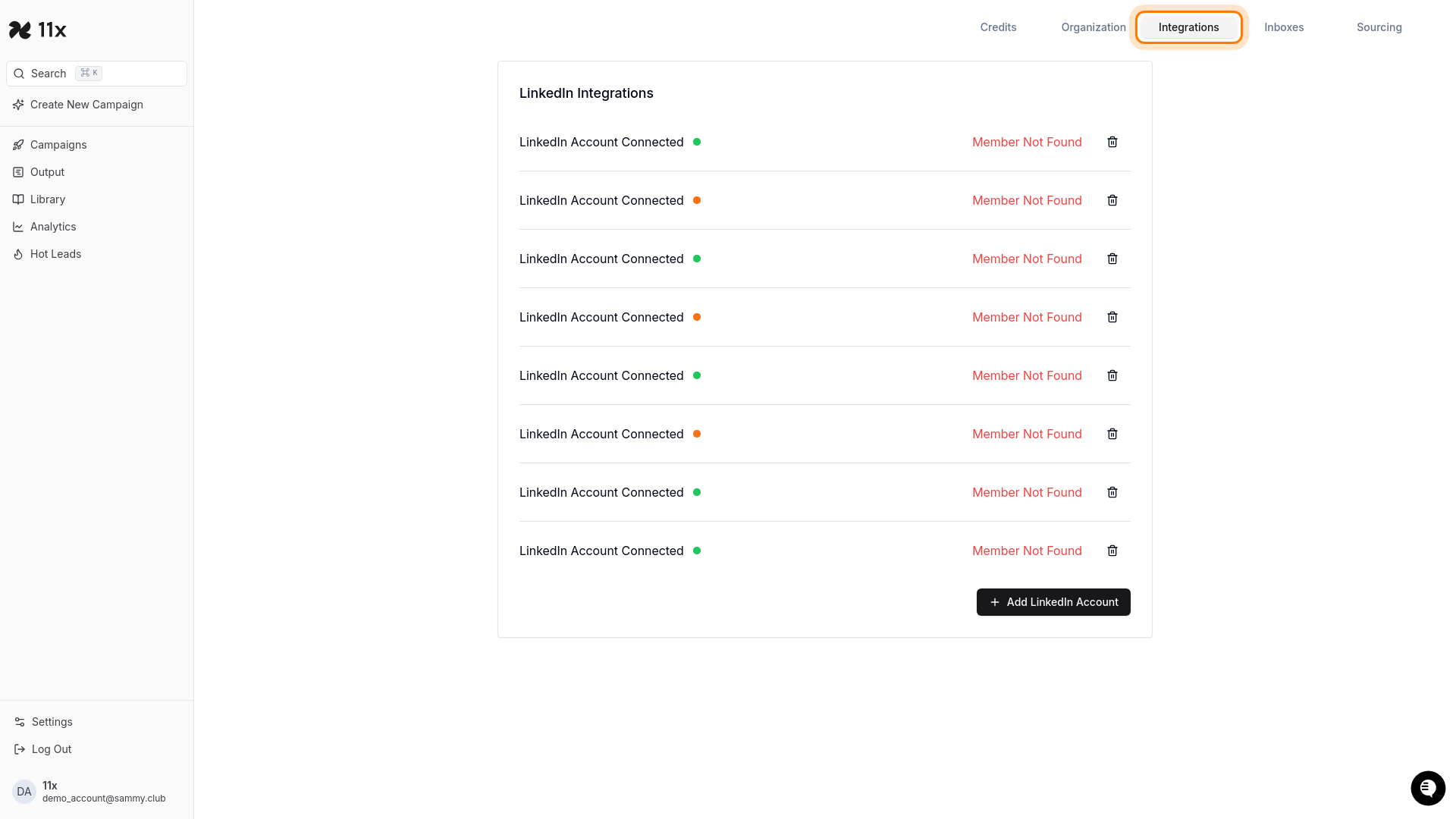
Task: Switch to the Organization tab
Action: (x=1094, y=27)
